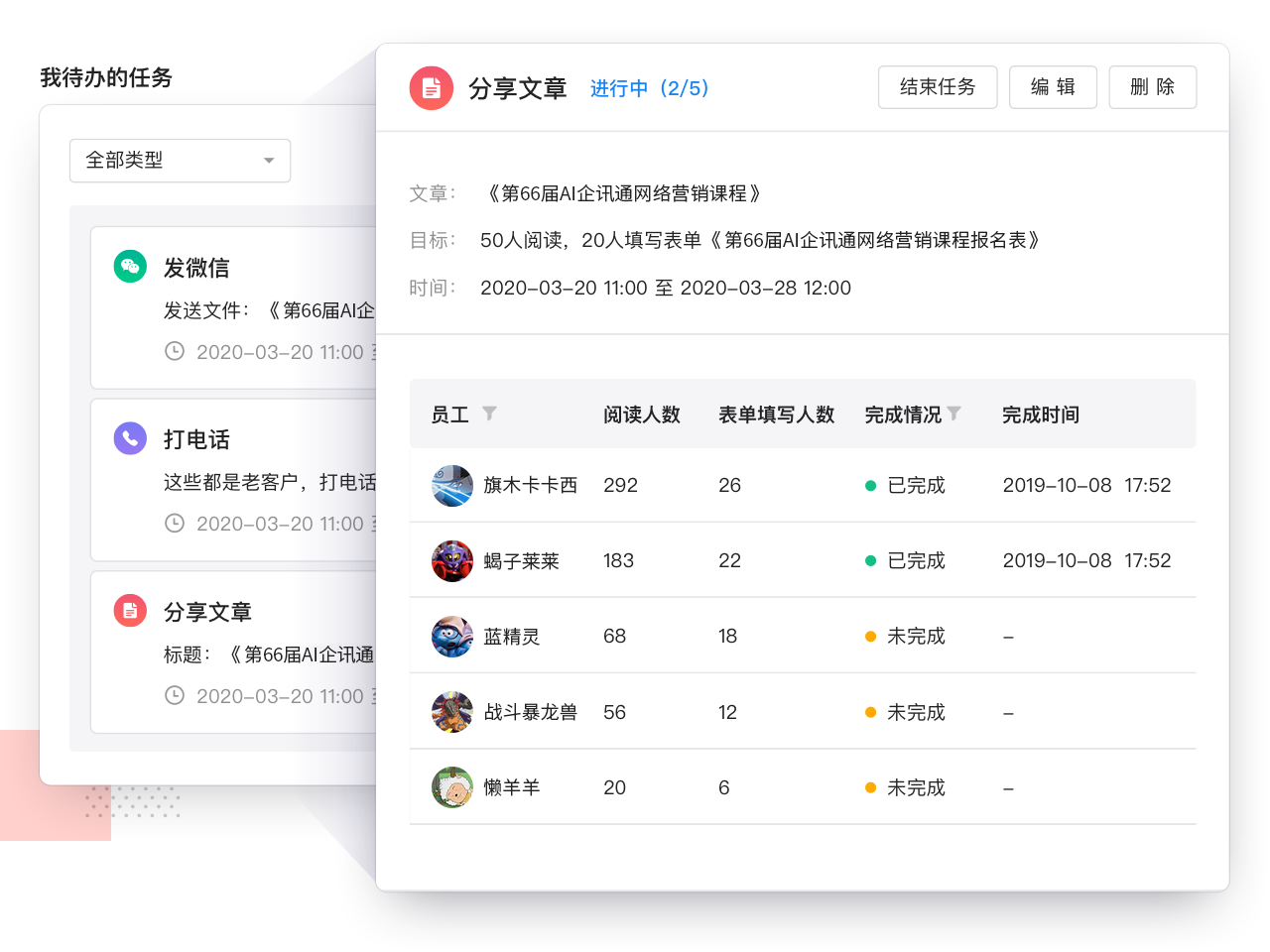This screenshot has width=1270, height=952.
Task: Click the clock icon on the 打电话 card
Action: coord(175,524)
